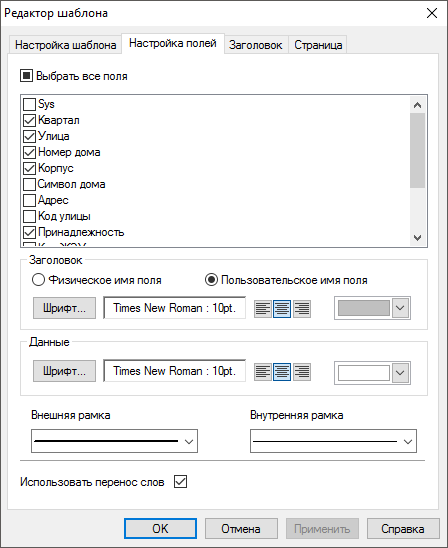Switch to 'Настройка полей' tab
This screenshot has width=448, height=548.
[x=173, y=43]
